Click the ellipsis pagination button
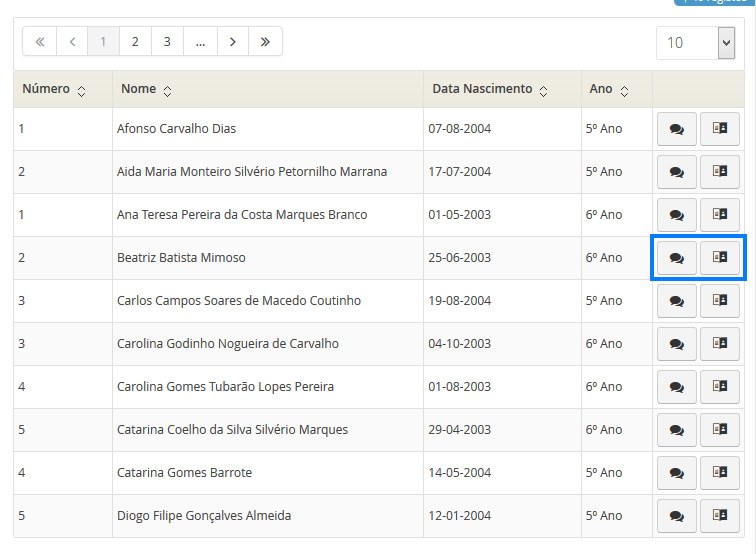This screenshot has width=756, height=554. [200, 42]
